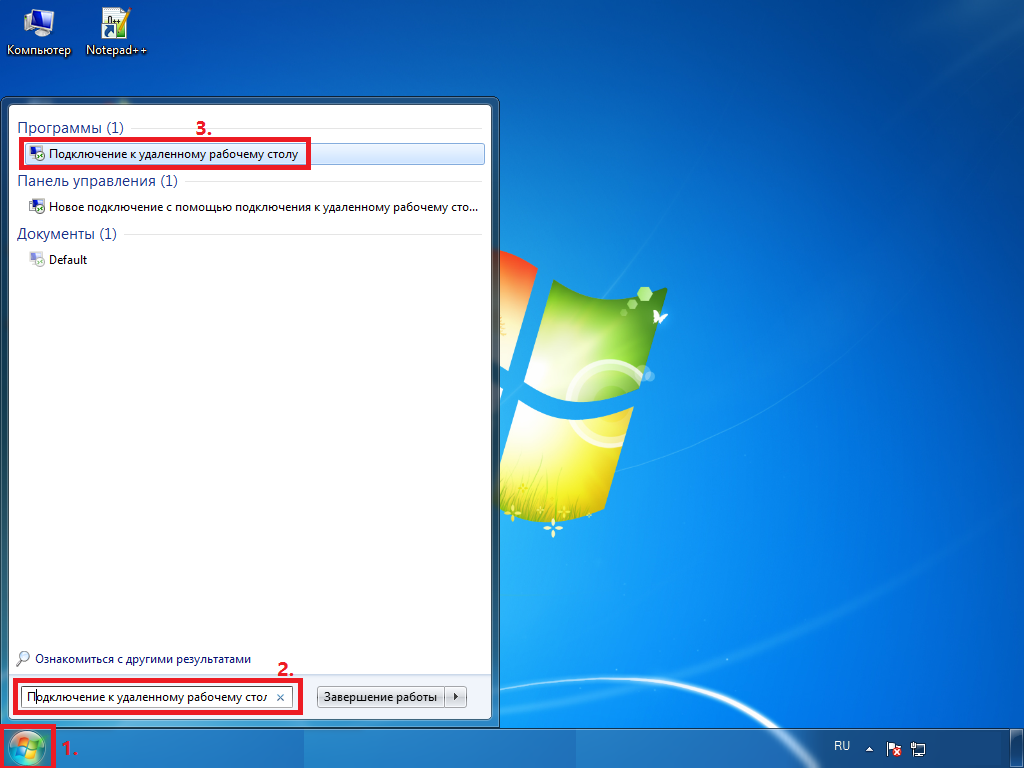Follow the Ознакомиться с другими результатами link

coord(143,660)
